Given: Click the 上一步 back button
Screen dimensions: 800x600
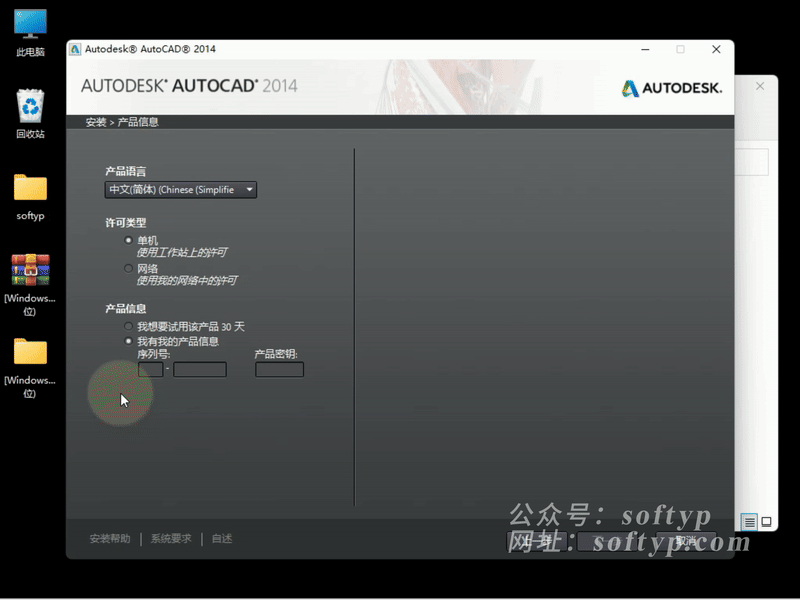Looking at the screenshot, I should click(x=537, y=541).
